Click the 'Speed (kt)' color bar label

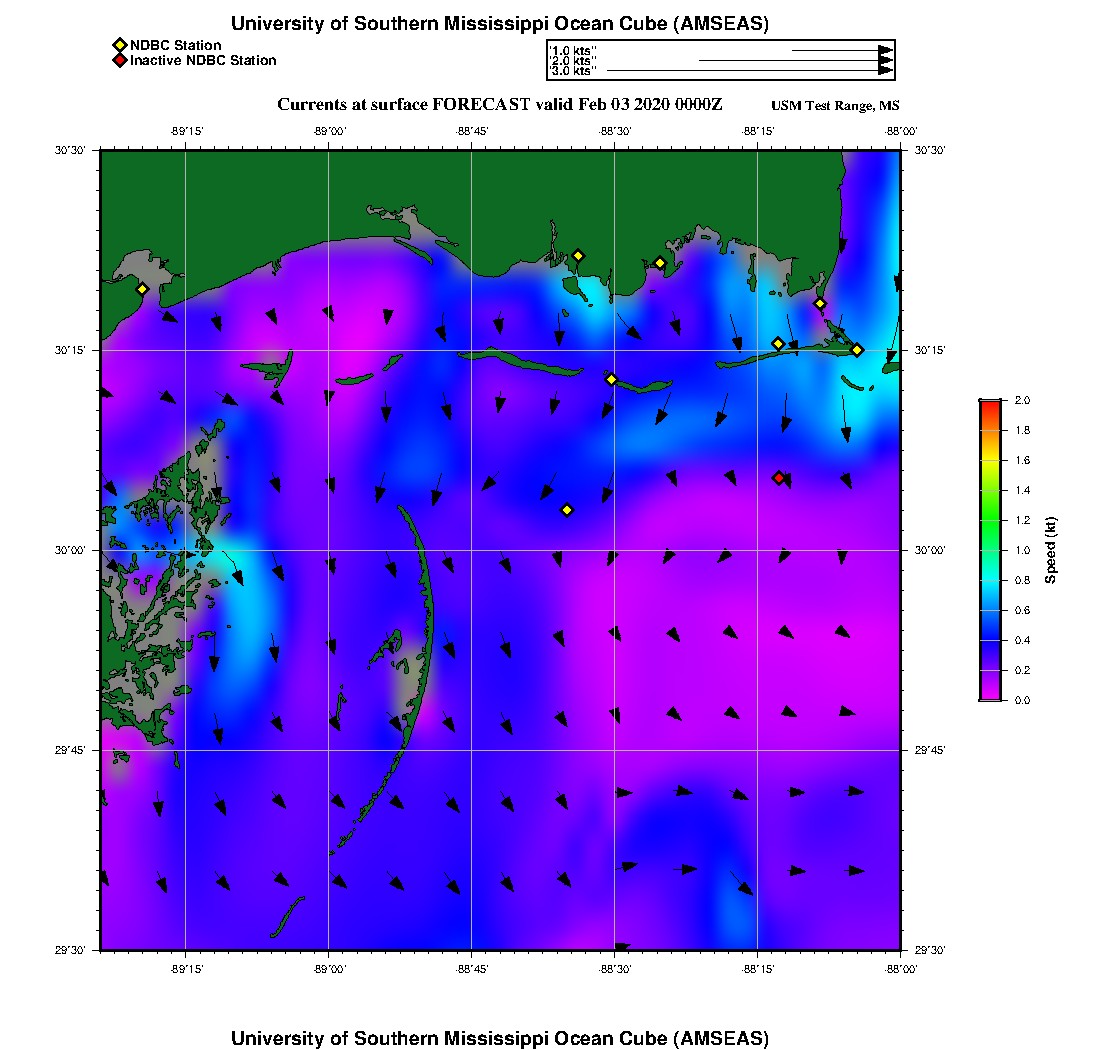click(x=1051, y=550)
